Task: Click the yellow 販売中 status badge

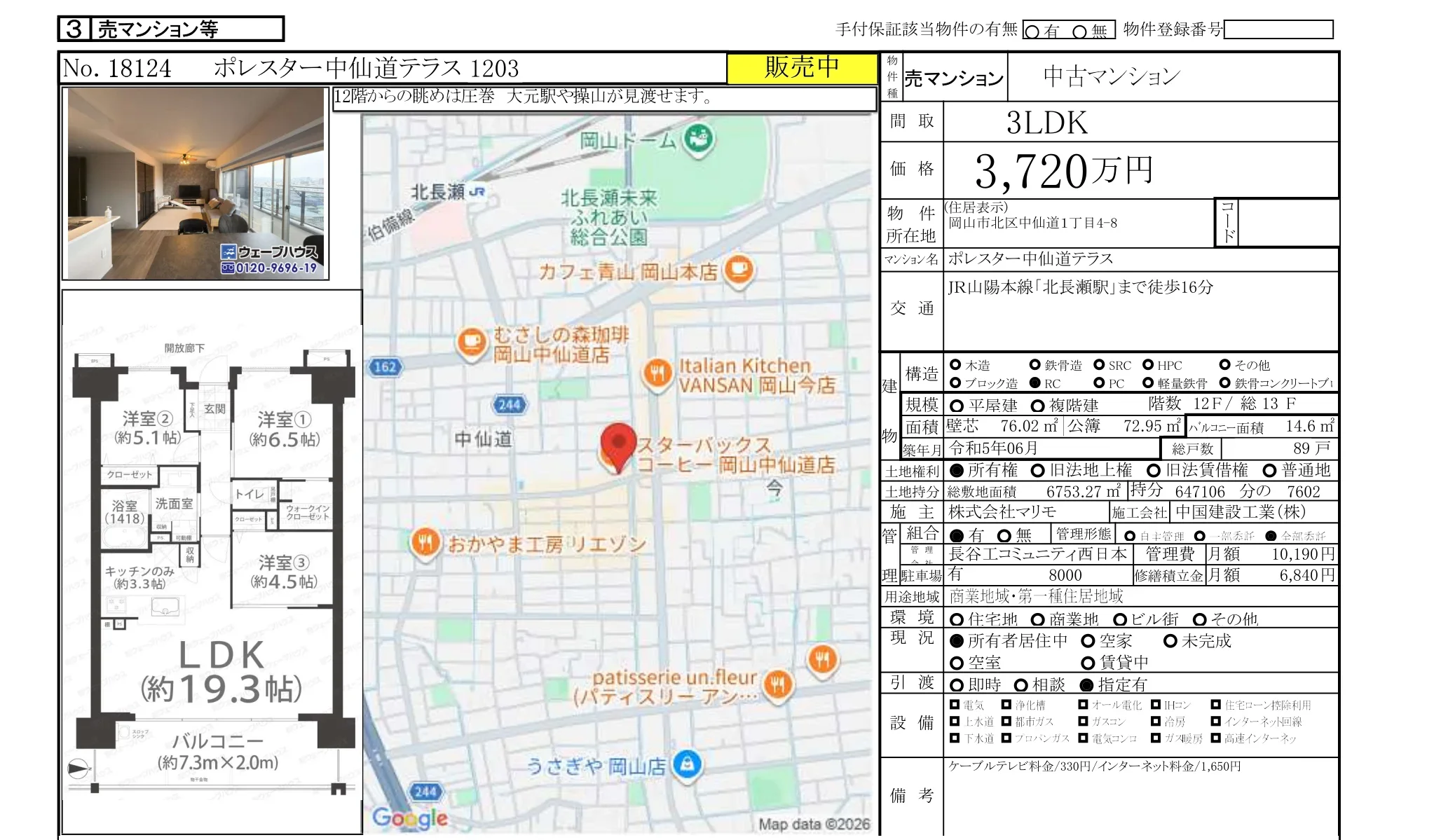Action: 802,68
